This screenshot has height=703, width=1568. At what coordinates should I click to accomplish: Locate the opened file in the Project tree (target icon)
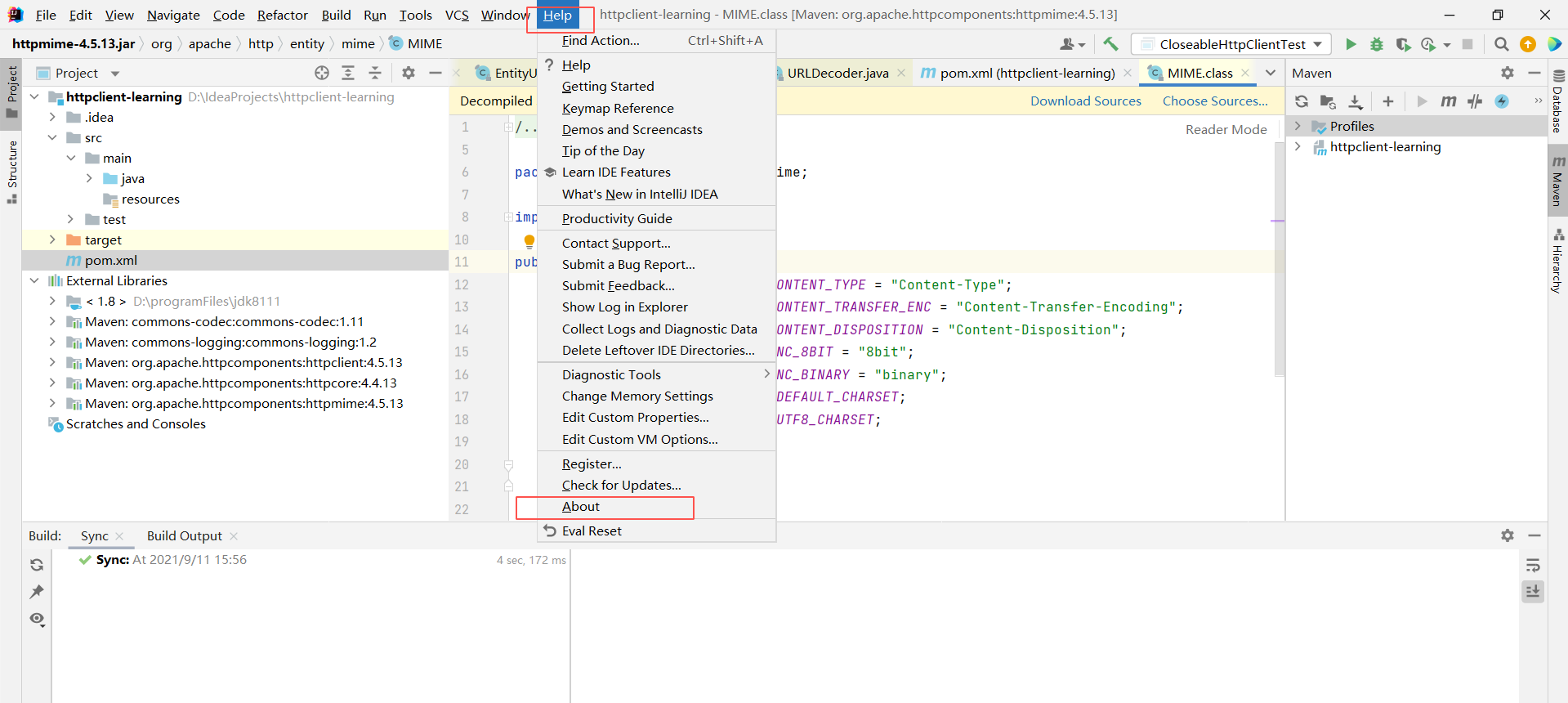click(322, 73)
